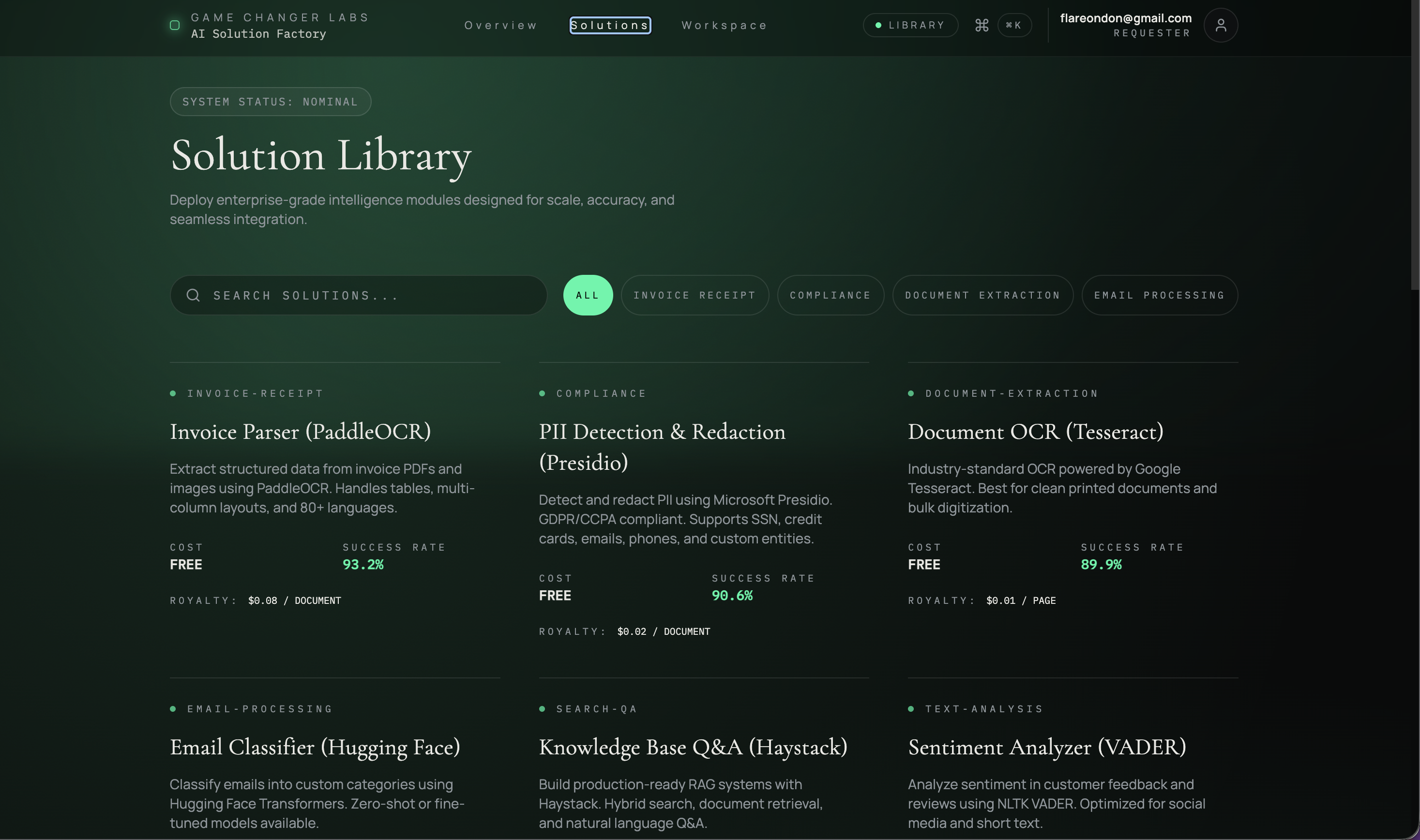Filter by Invoice Receipt category

pyautogui.click(x=695, y=296)
